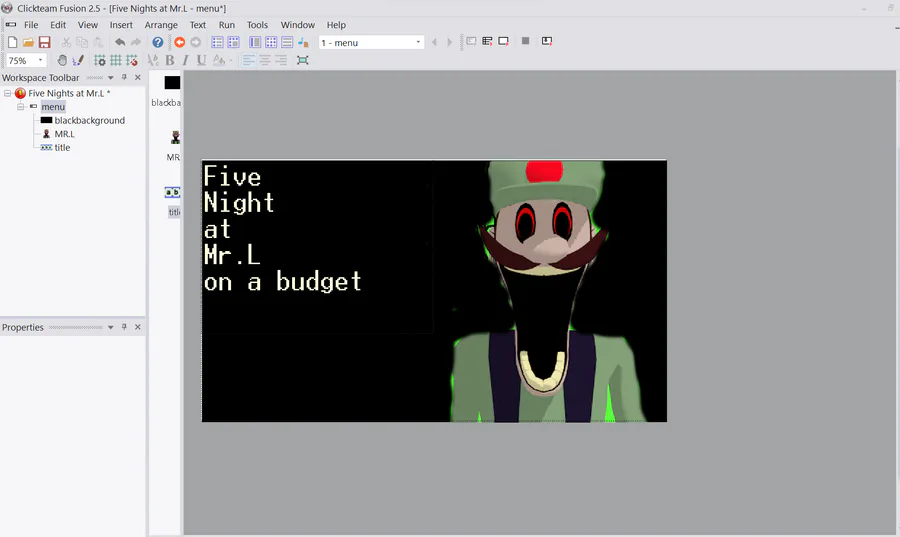Select title object in the workspace tree
Image resolution: width=900 pixels, height=537 pixels.
click(x=62, y=147)
